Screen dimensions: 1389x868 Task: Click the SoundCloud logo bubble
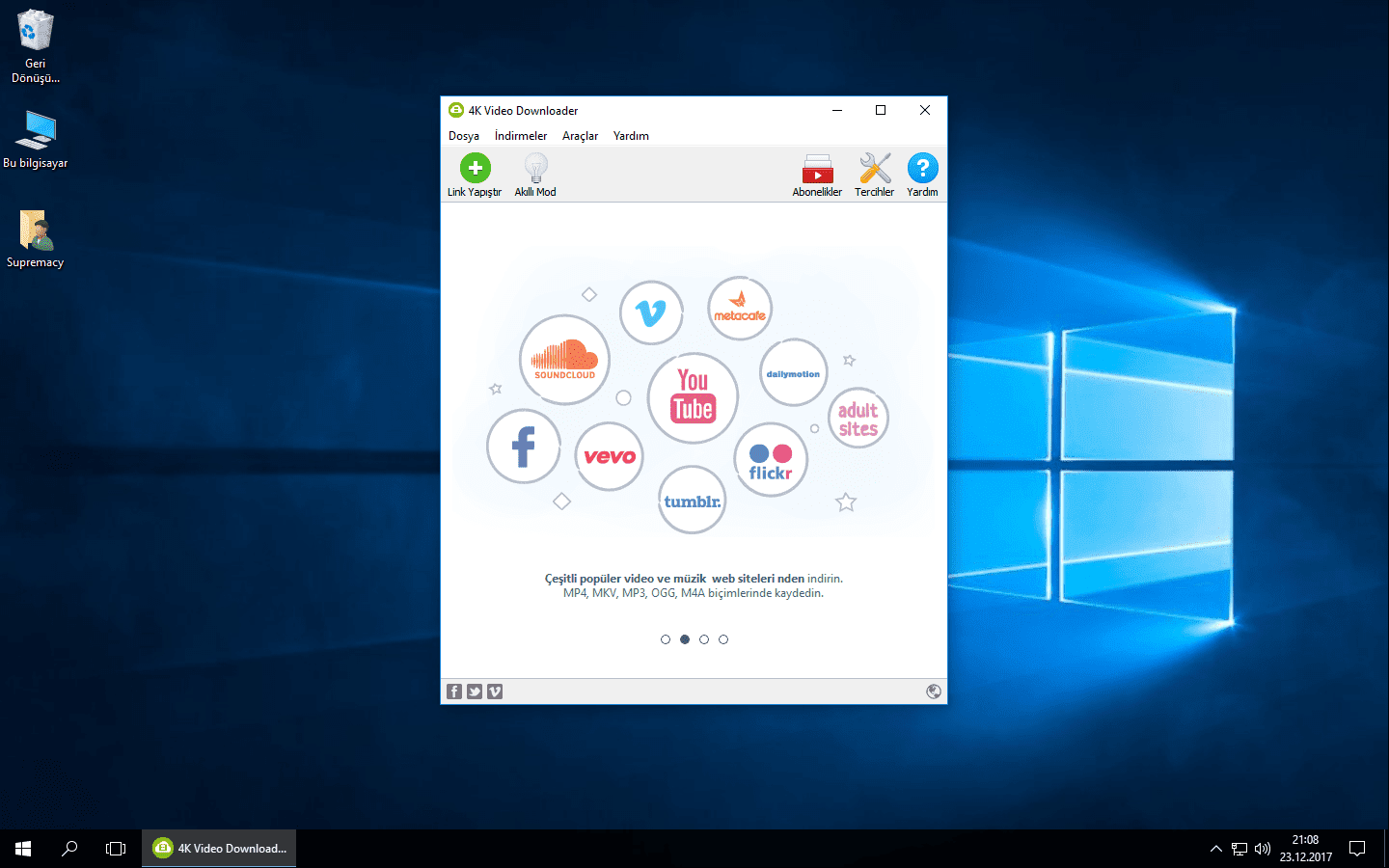pos(565,360)
